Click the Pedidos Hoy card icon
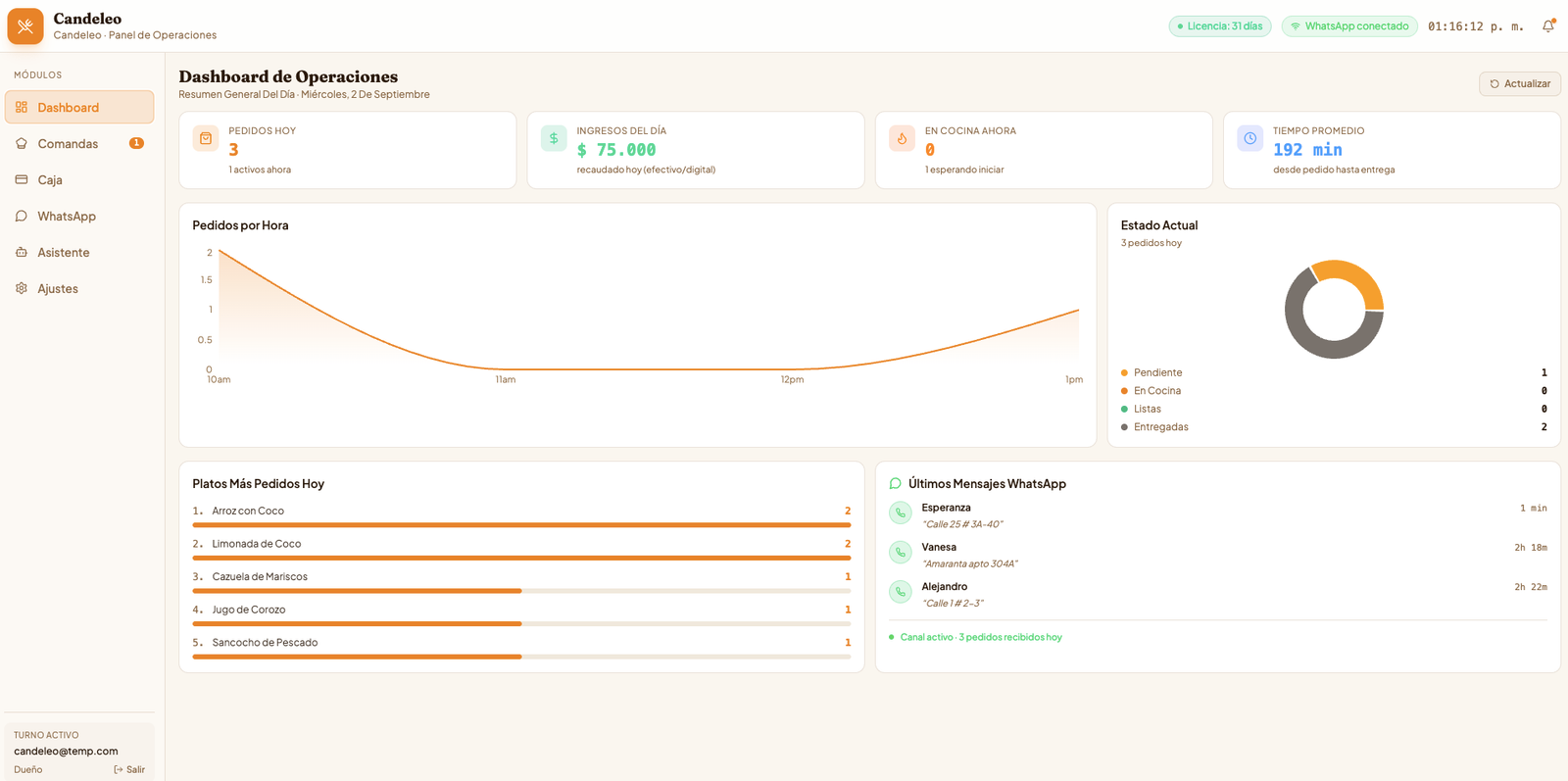Image resolution: width=1568 pixels, height=781 pixels. tap(206, 138)
